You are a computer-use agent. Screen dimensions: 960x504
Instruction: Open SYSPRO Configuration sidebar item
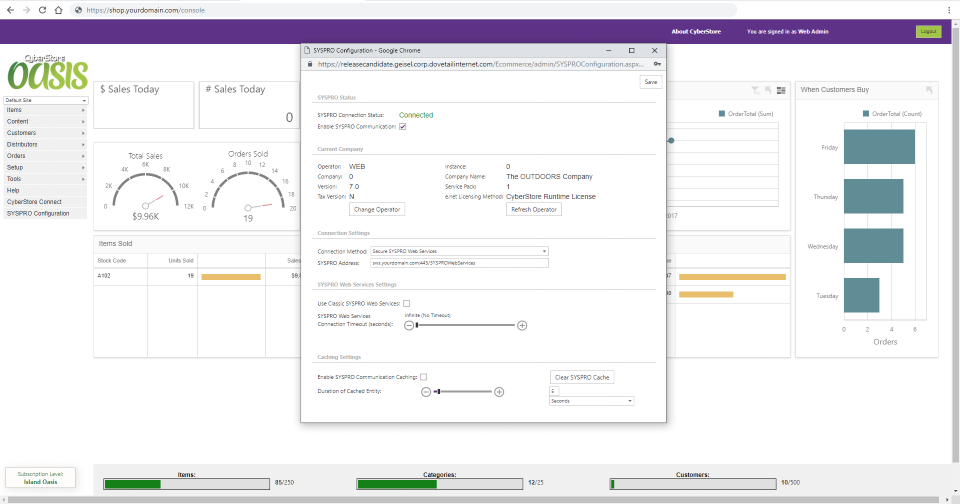pos(45,214)
